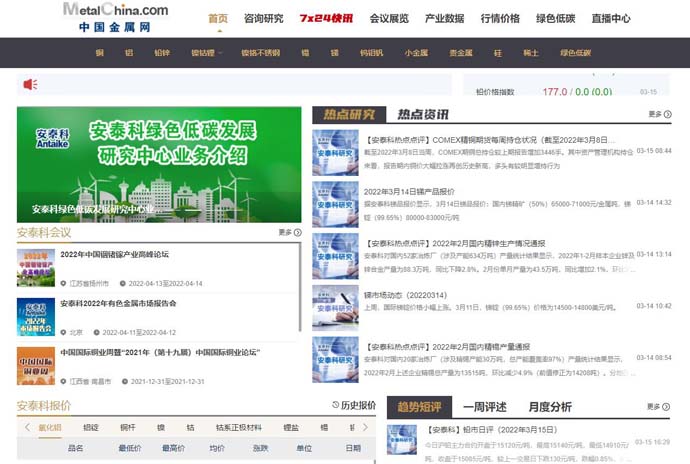Viewport: 690px width, 464px height.
Task: Open thumbnail of 2022年2月国内精锌生产情况通报 article
Action: [x=335, y=256]
